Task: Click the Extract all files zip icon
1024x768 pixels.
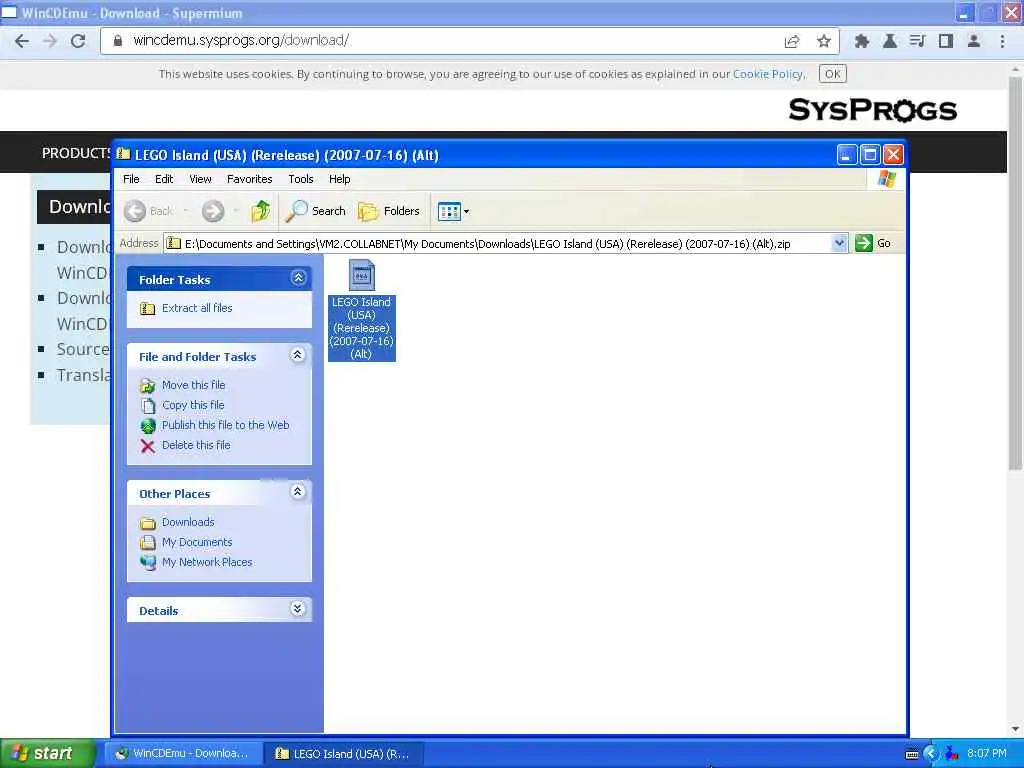Action: (148, 308)
